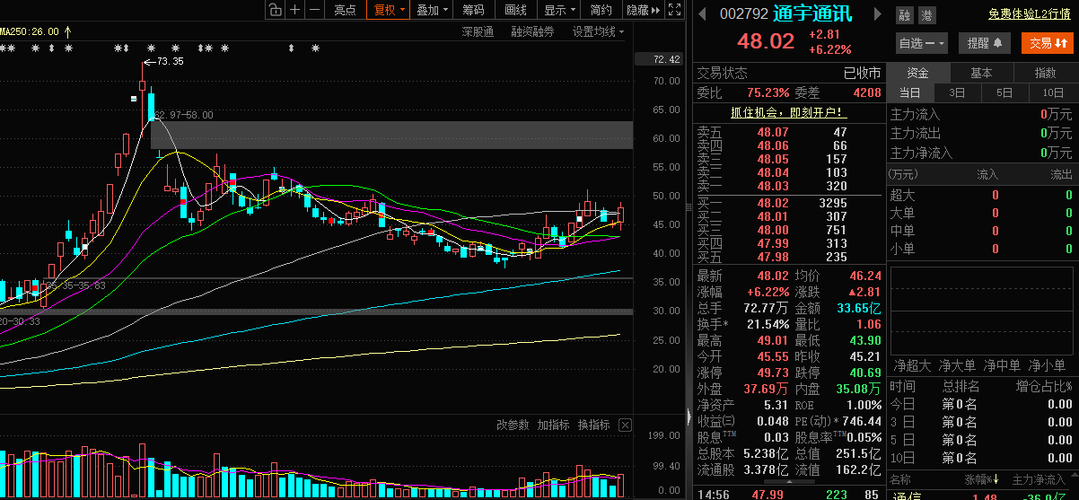This screenshot has height=500, width=1079.
Task: Open the 设置均线 dropdown
Action: coord(598,32)
